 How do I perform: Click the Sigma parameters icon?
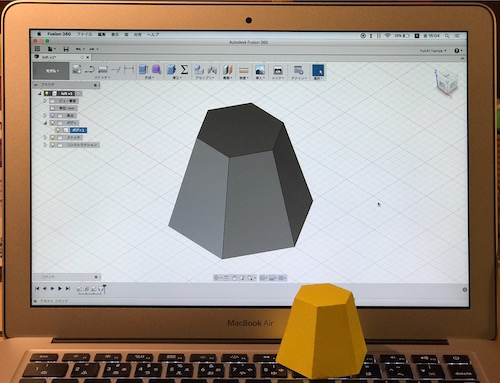click(x=184, y=69)
